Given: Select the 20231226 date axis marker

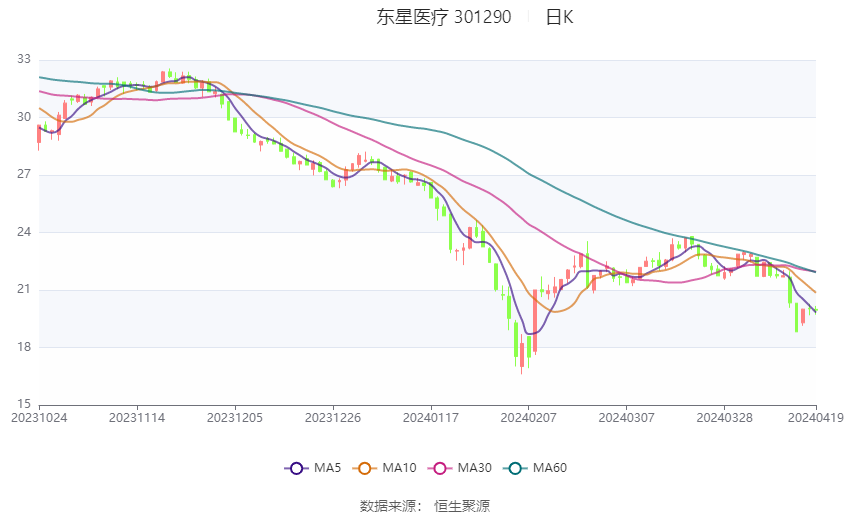Looking at the screenshot, I should coord(333,418).
